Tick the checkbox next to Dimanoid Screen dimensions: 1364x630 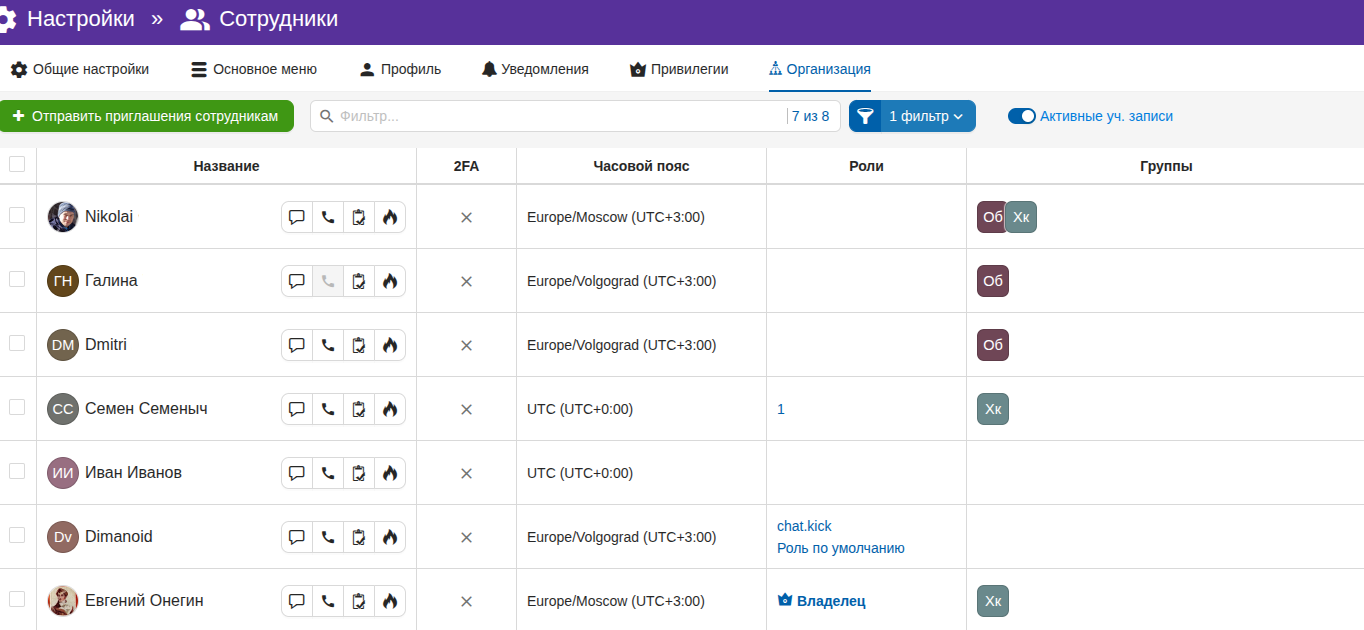tap(17, 535)
